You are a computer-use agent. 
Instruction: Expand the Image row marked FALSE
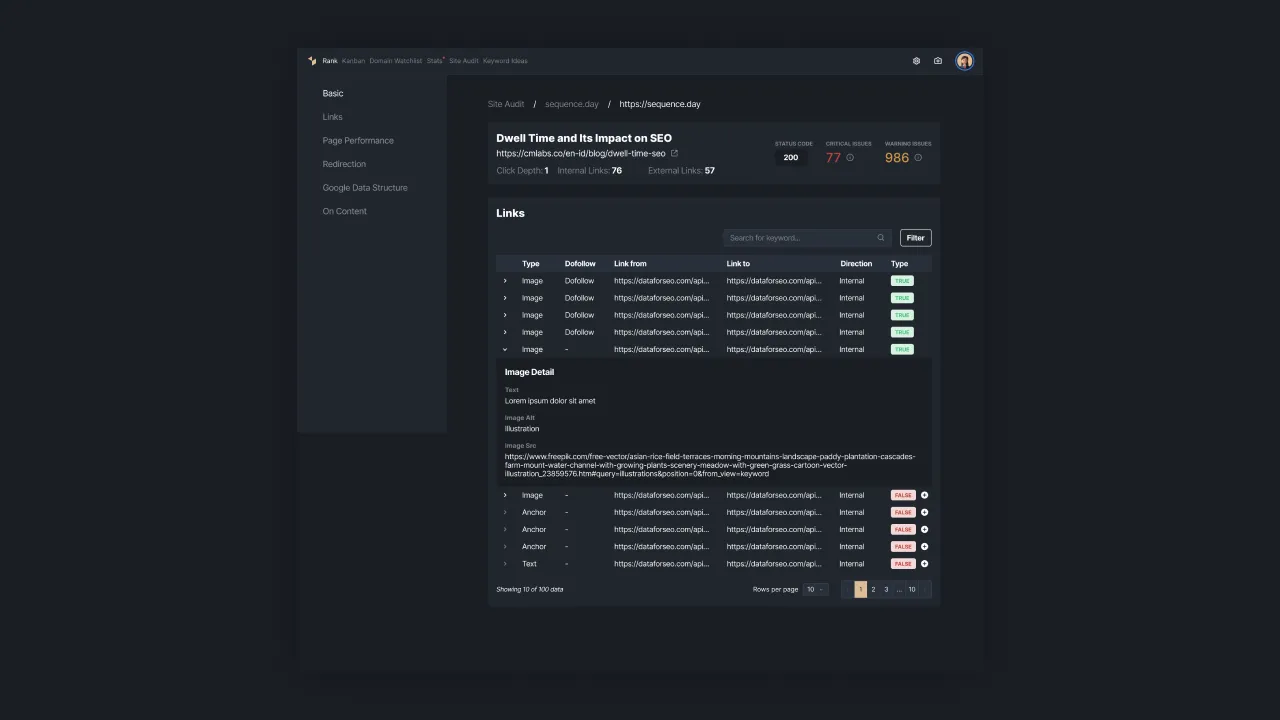tap(505, 495)
